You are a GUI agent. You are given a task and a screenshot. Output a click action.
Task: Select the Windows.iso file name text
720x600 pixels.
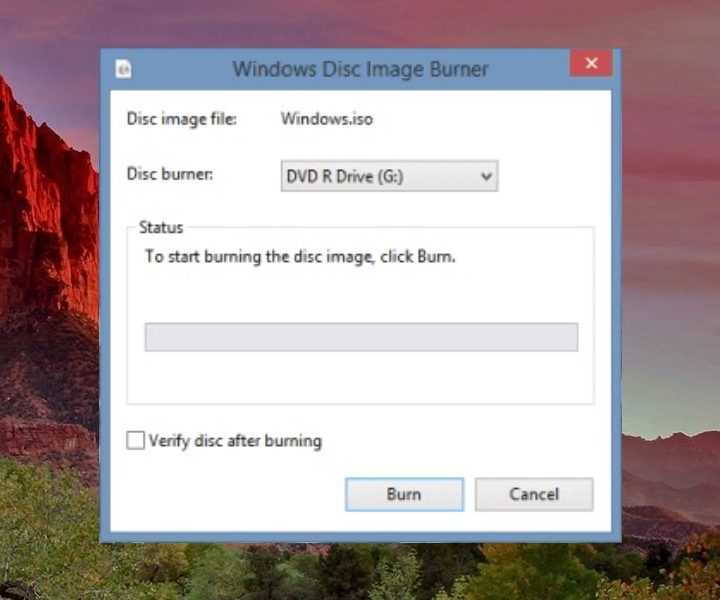(327, 119)
